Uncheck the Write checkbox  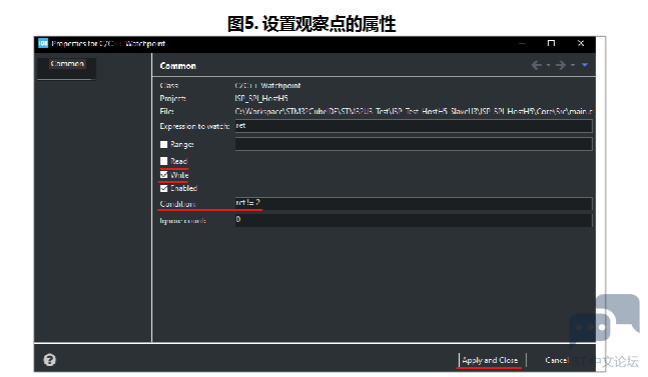click(164, 175)
